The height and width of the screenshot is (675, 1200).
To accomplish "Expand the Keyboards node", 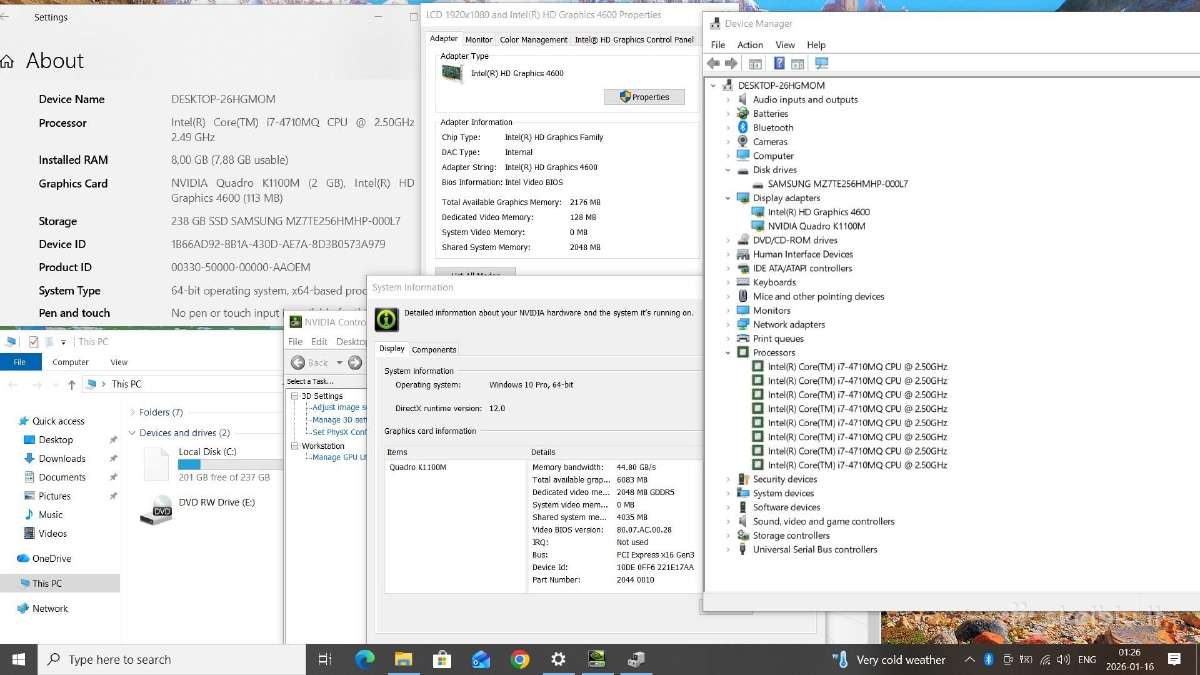I will coord(728,282).
